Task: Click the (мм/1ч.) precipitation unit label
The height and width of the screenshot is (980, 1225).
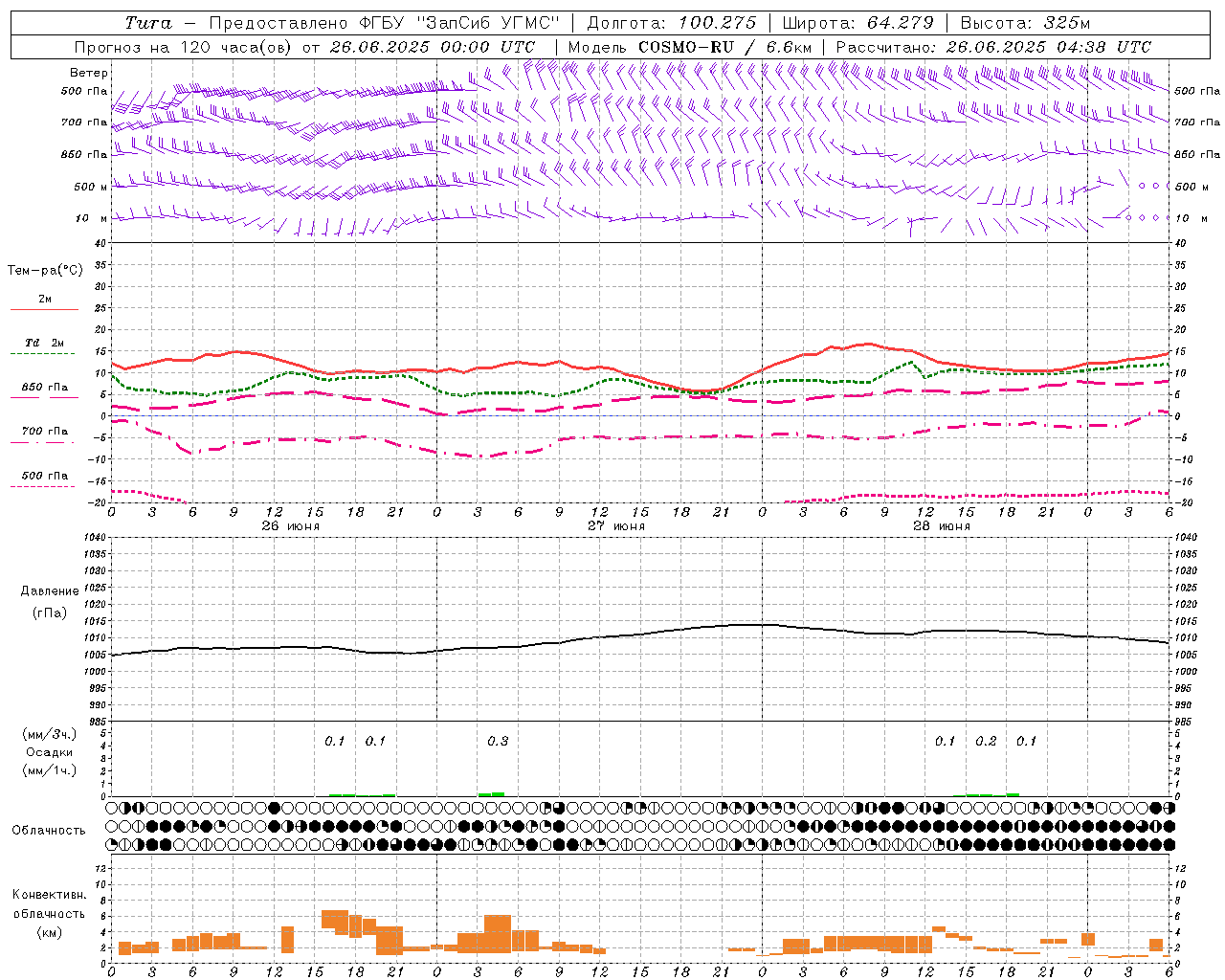Action: coord(50,770)
